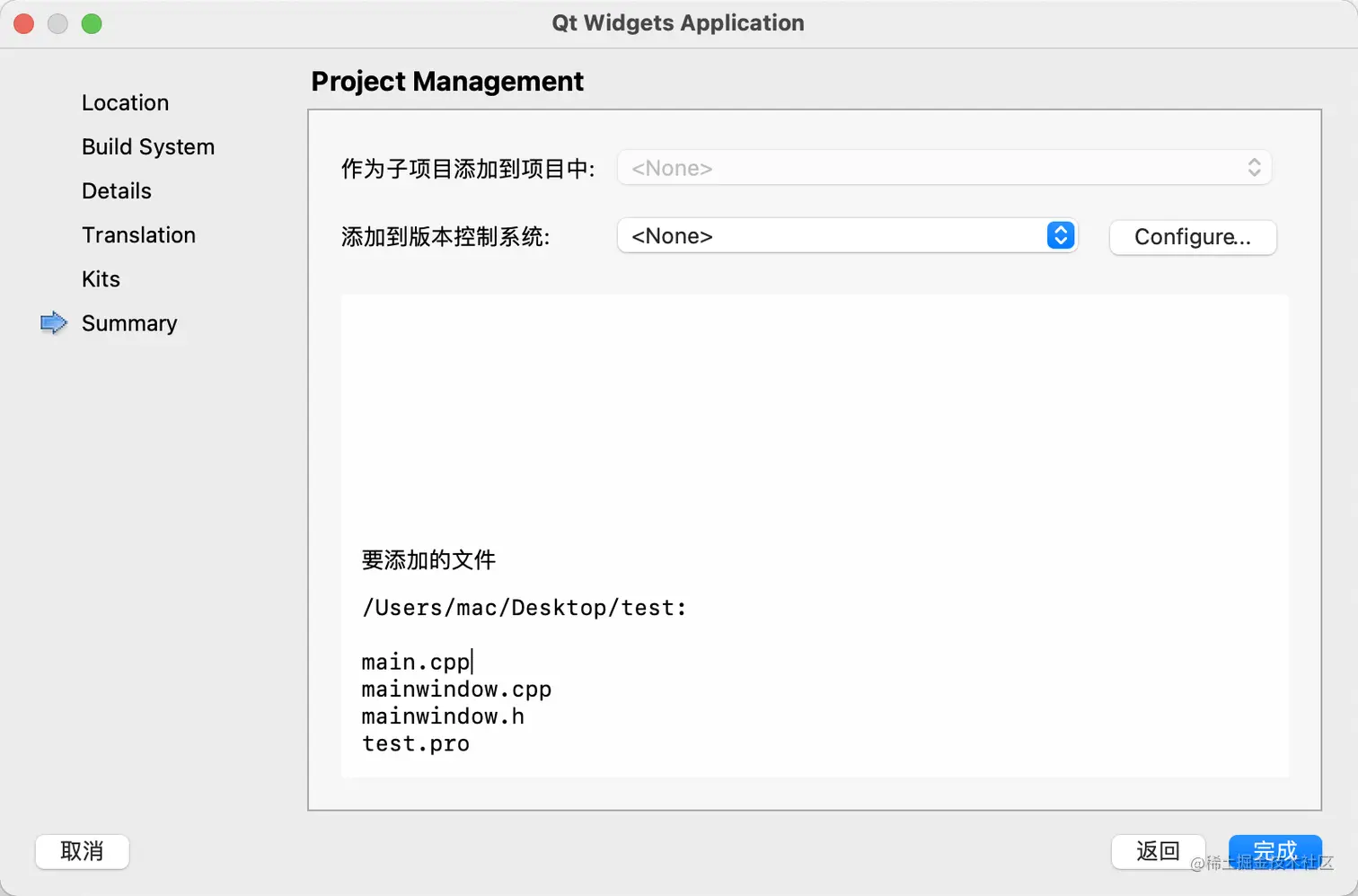Select the Translation wizard step
This screenshot has height=896, width=1358.
pos(138,234)
